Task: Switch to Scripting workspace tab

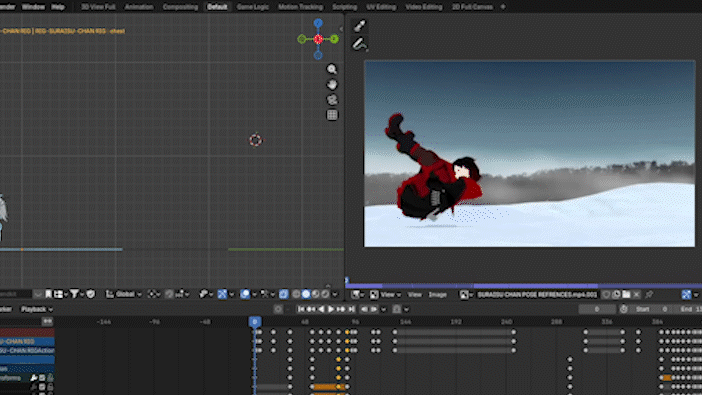Action: coord(344,7)
